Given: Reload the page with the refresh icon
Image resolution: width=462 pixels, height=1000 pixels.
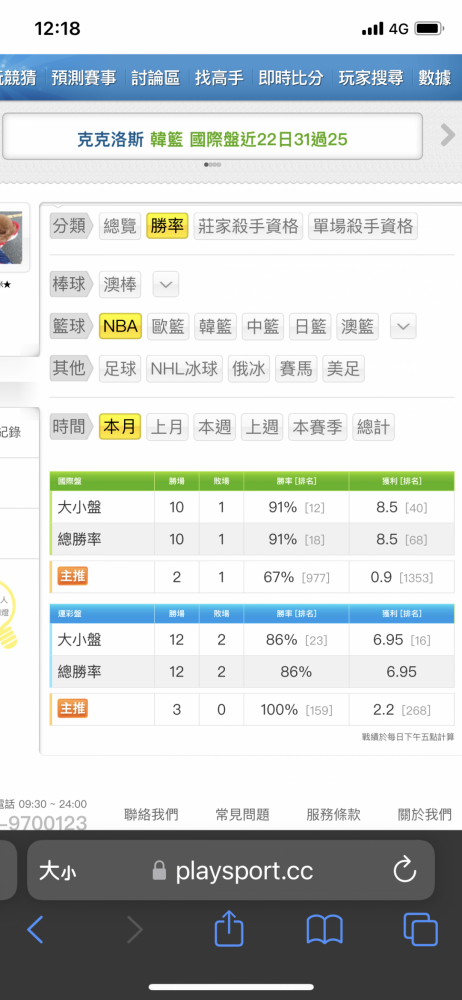Looking at the screenshot, I should (405, 870).
